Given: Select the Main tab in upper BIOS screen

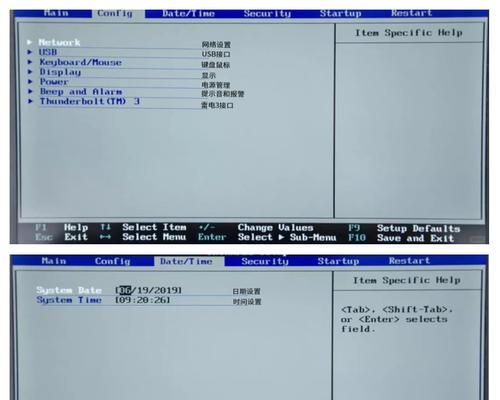Looking at the screenshot, I should 56,13.
